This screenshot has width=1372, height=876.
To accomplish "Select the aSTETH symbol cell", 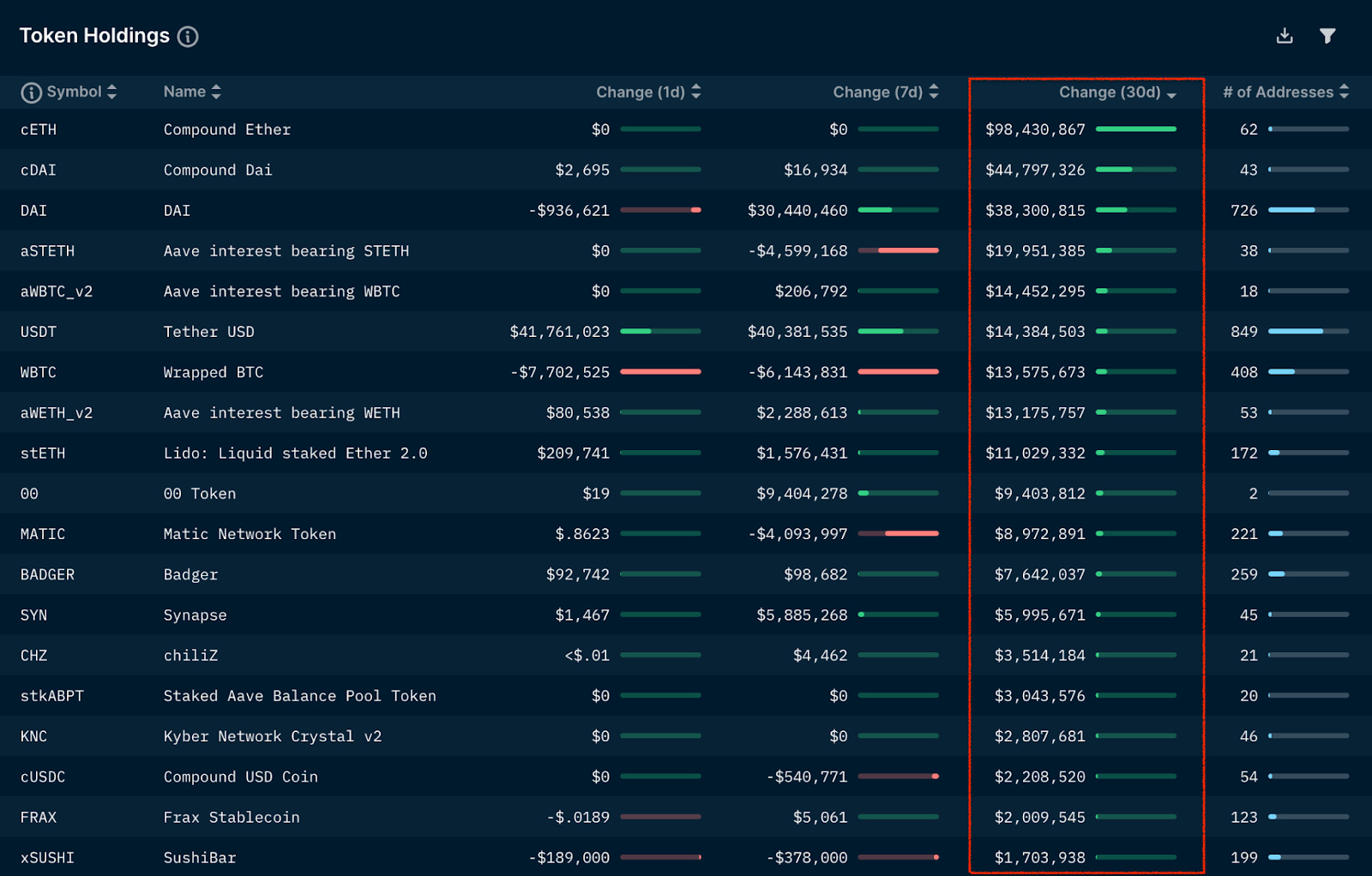I will [47, 251].
